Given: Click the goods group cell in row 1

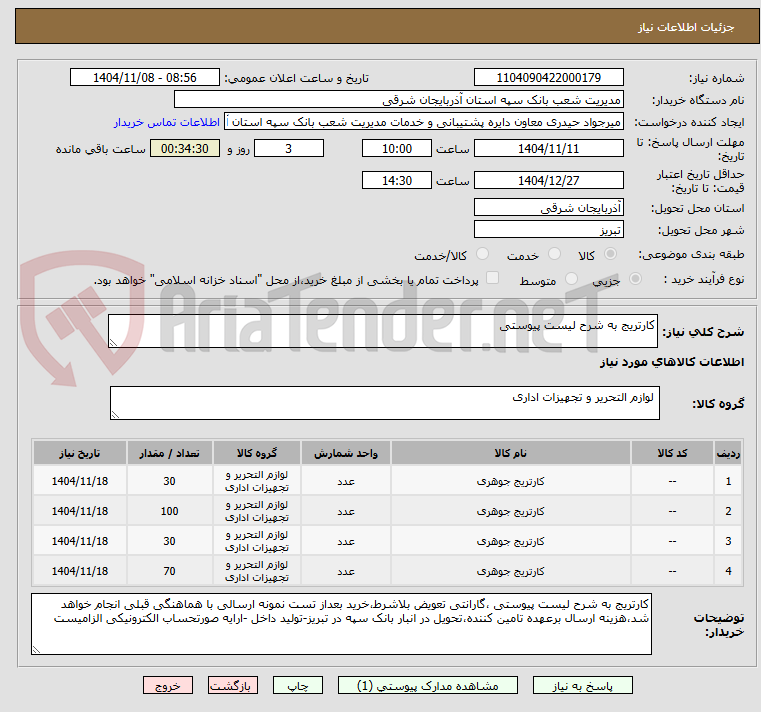Looking at the screenshot, I should point(256,481).
